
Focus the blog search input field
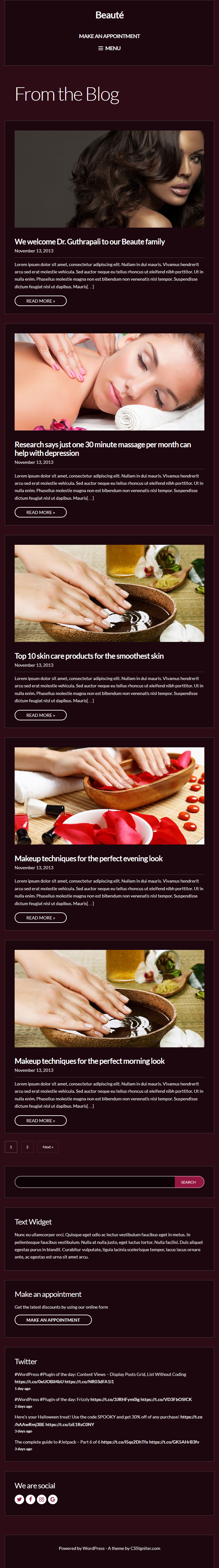[x=94, y=1182]
